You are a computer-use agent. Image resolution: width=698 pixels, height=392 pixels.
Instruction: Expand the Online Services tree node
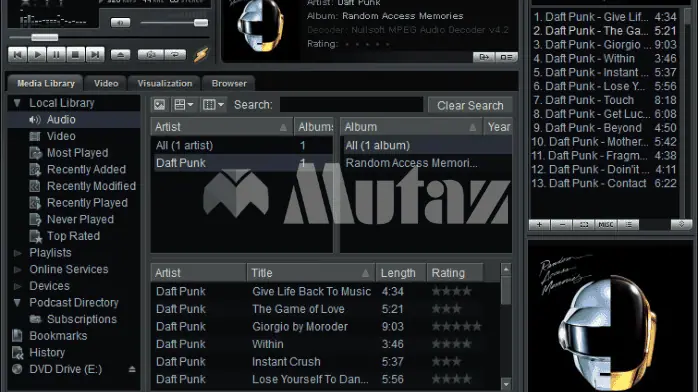pos(17,270)
